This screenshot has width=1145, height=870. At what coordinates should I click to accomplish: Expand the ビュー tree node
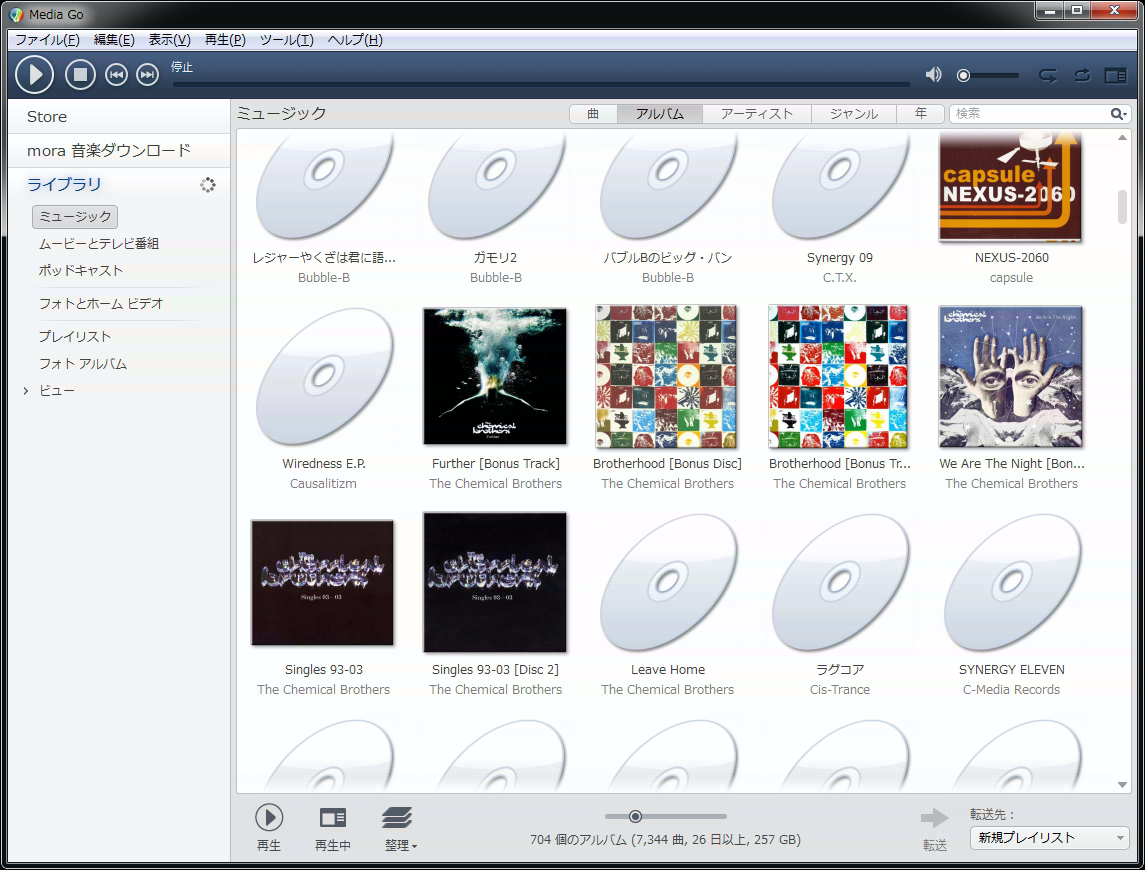pyautogui.click(x=26, y=391)
